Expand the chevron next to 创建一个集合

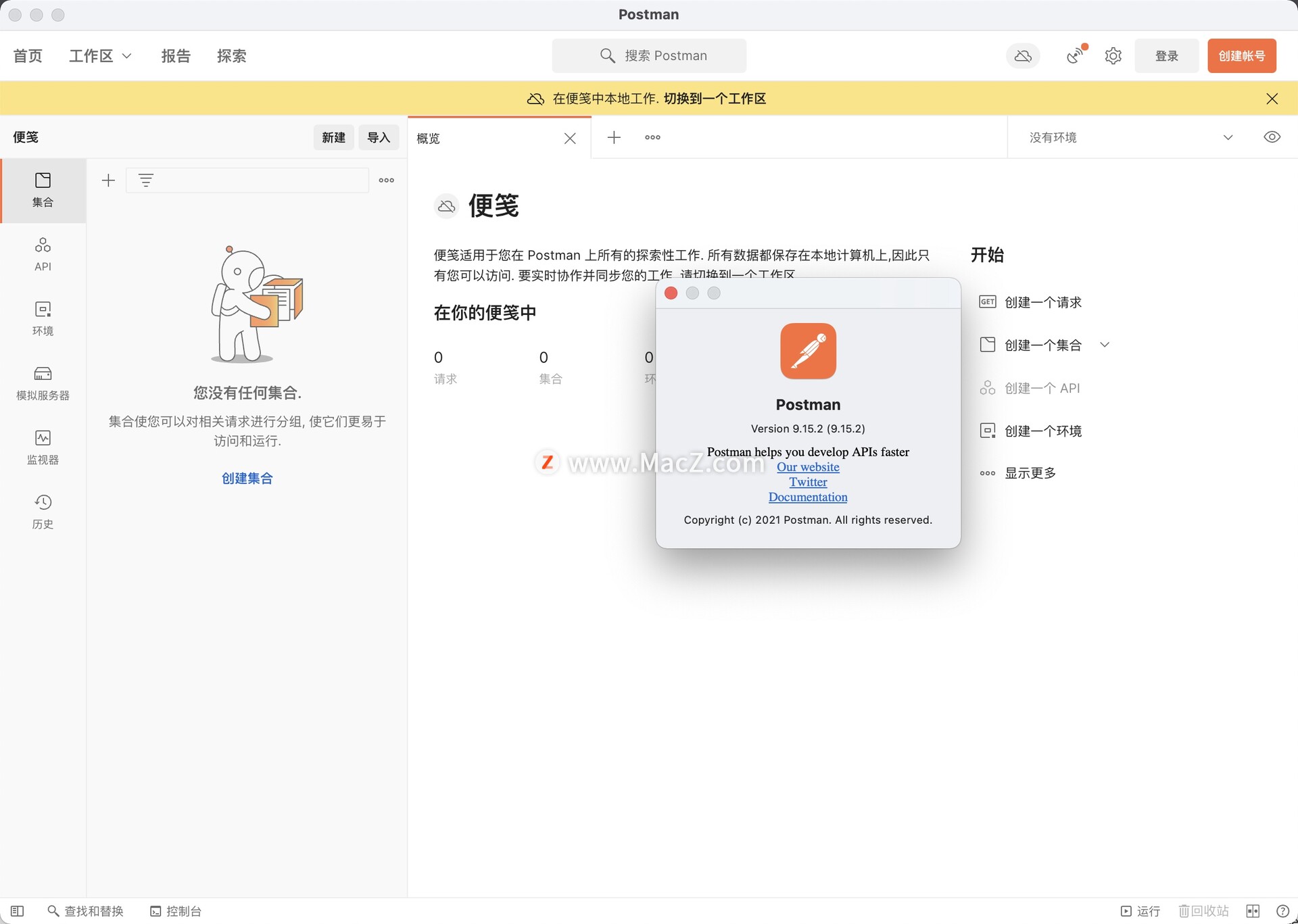click(x=1105, y=345)
